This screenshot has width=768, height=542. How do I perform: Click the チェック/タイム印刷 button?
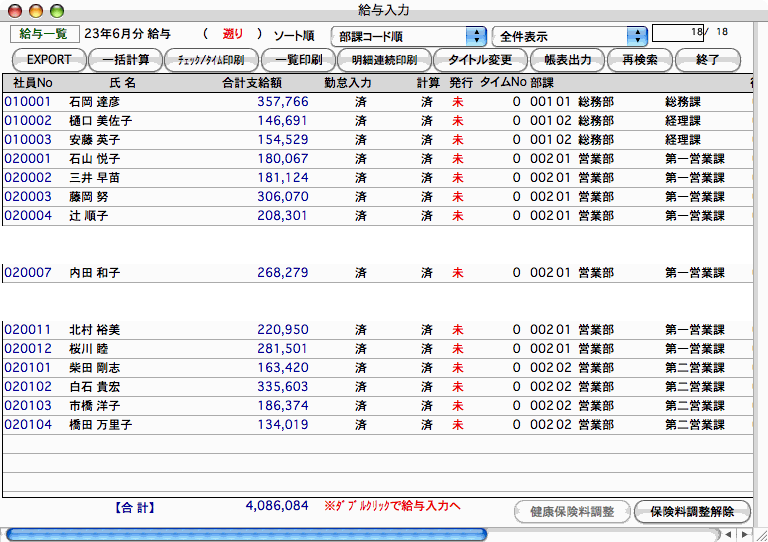click(211, 59)
